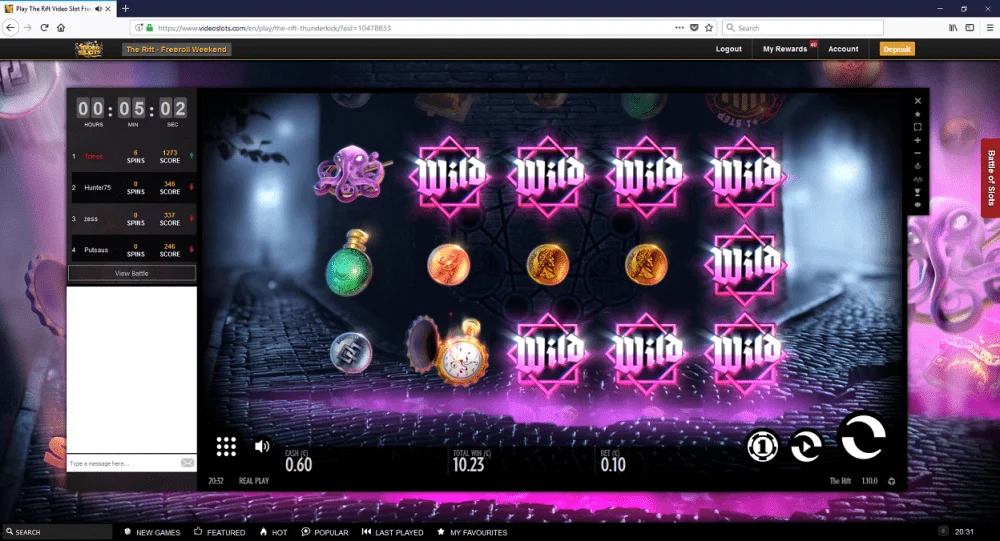Click the minus icon in game sidebar
Image resolution: width=1000 pixels, height=541 pixels.
[x=918, y=153]
